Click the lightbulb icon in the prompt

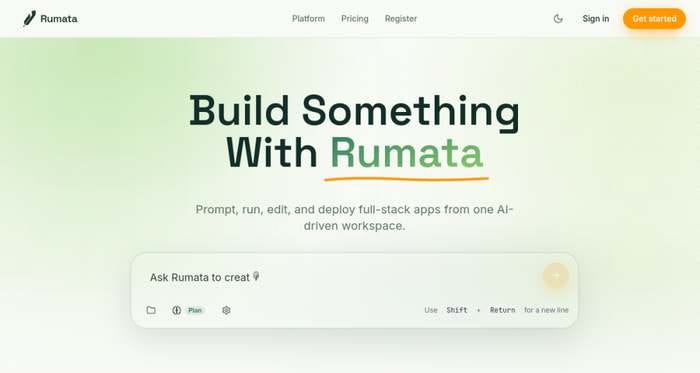pos(256,276)
